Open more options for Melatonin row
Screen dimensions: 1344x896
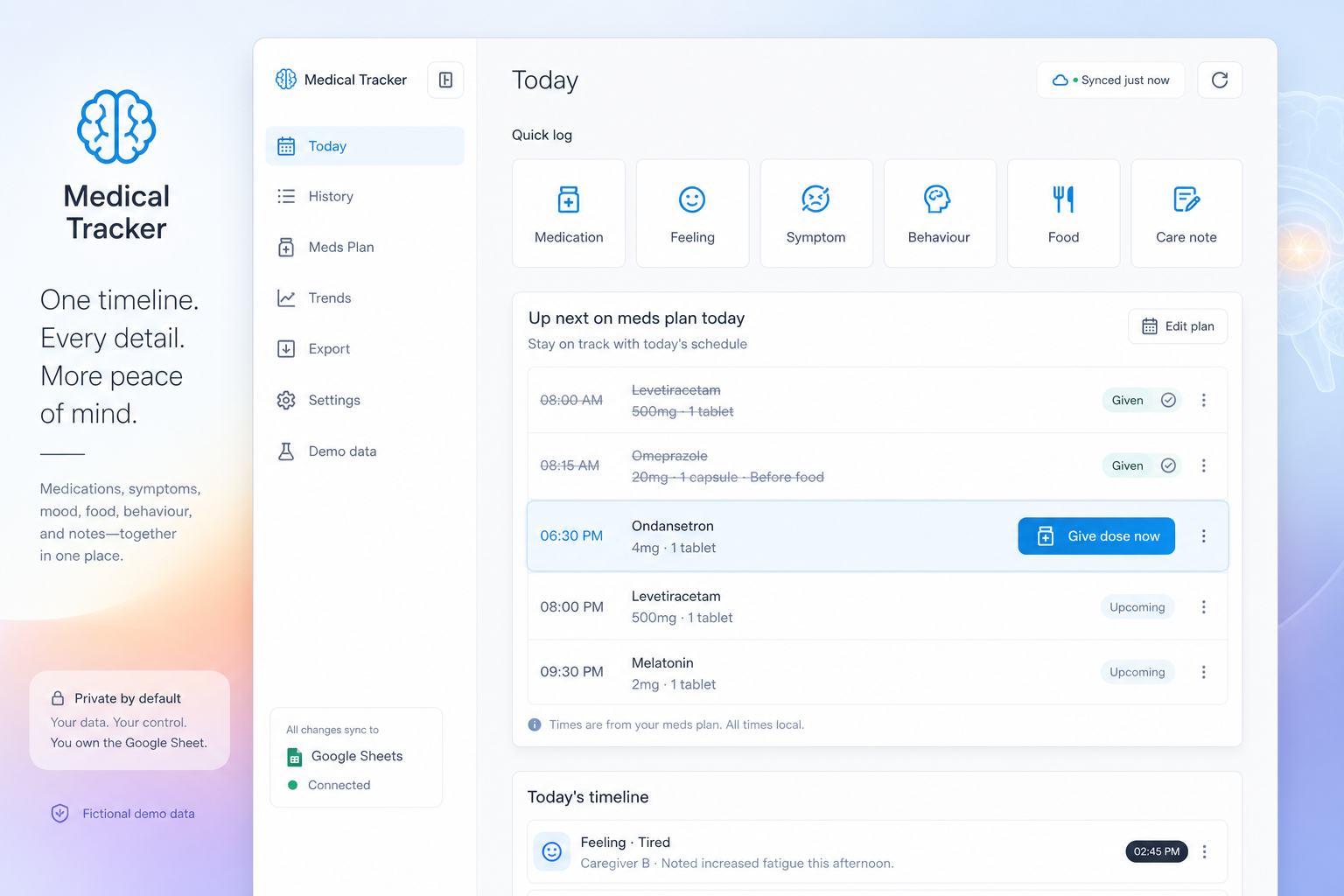(x=1204, y=672)
